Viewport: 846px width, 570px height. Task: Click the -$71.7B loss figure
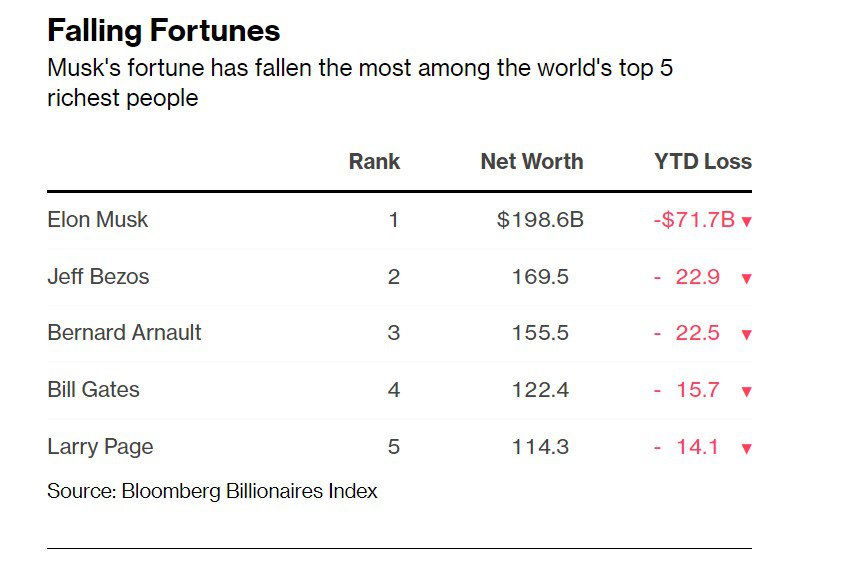tap(694, 220)
